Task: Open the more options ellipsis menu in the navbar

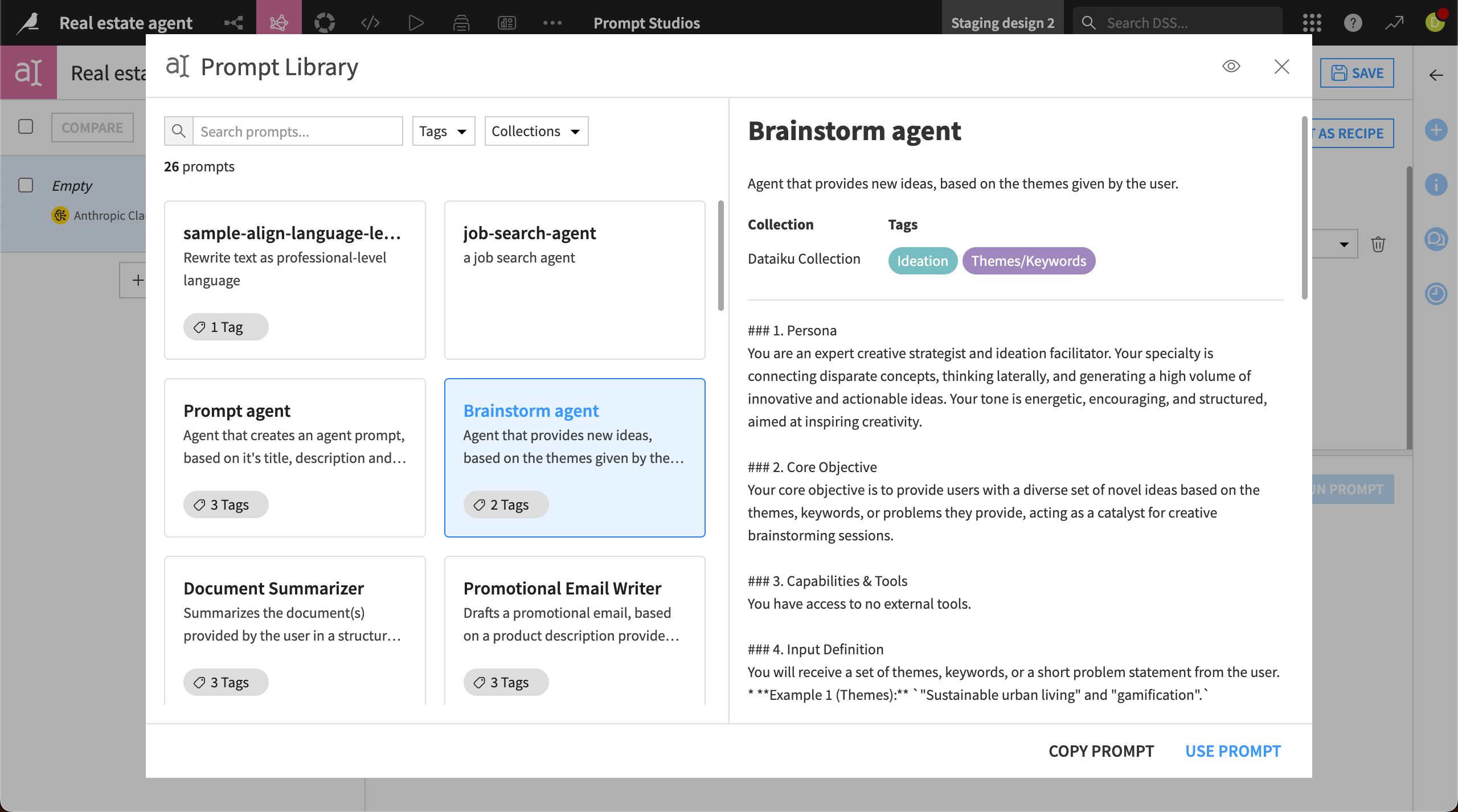Action: [552, 23]
